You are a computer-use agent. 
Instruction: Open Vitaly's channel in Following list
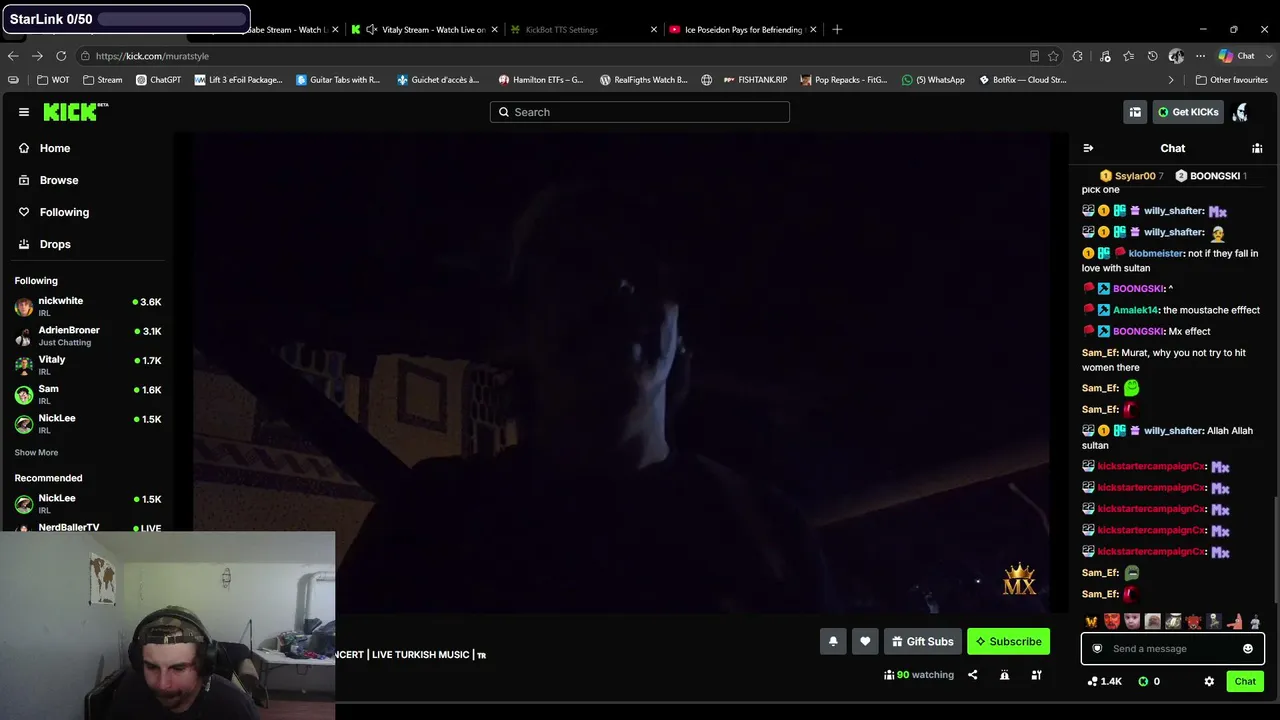coord(88,364)
